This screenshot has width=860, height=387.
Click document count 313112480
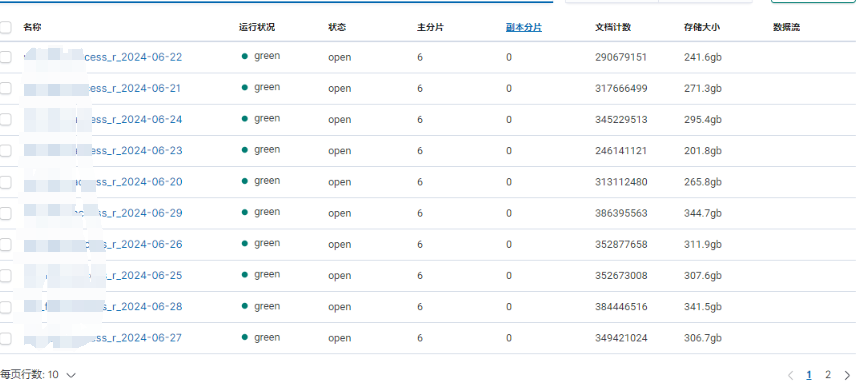click(x=621, y=182)
